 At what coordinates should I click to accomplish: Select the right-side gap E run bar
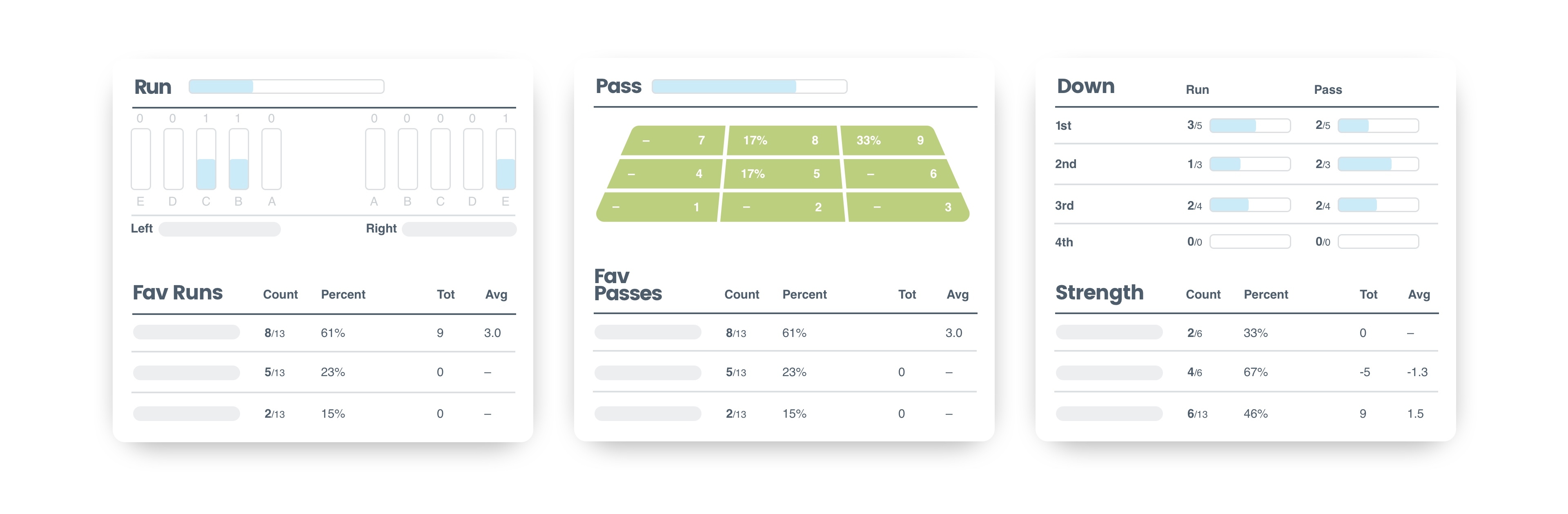505,160
